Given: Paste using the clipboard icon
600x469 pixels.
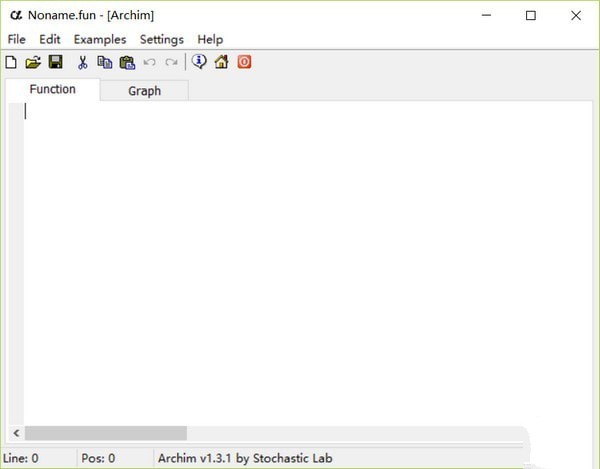Looking at the screenshot, I should [127, 62].
